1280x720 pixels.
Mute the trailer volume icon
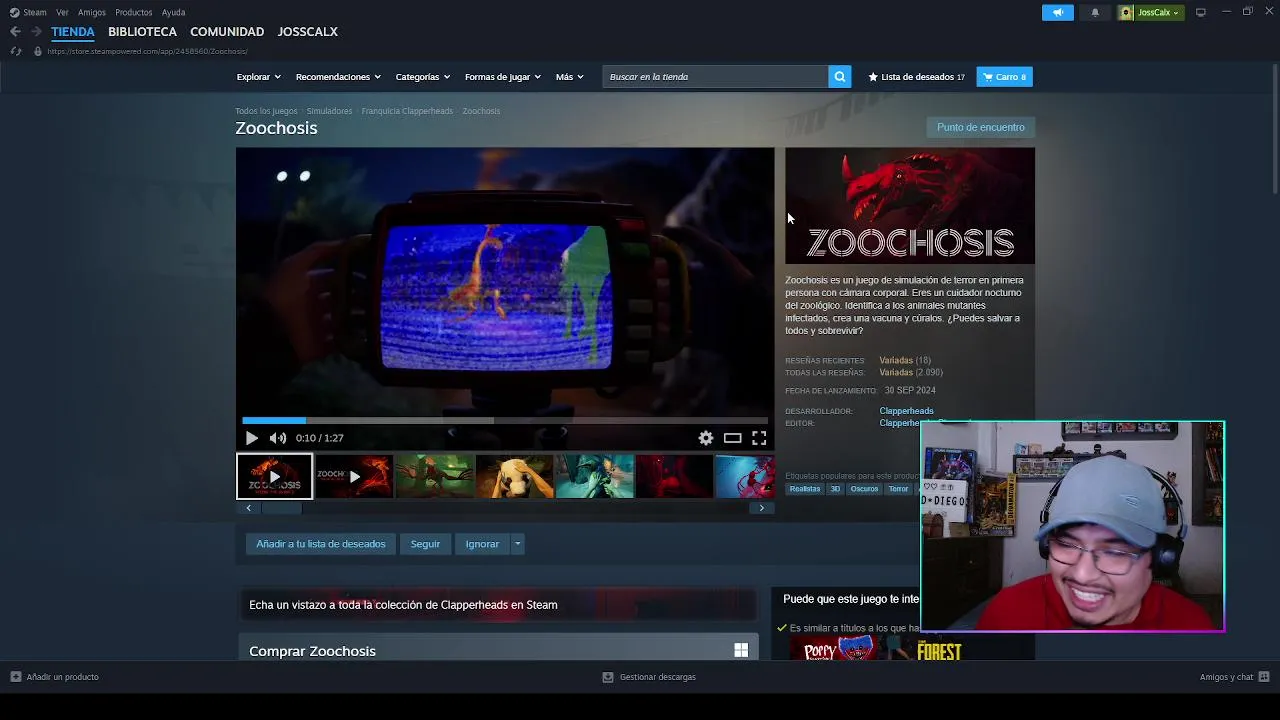(x=278, y=438)
